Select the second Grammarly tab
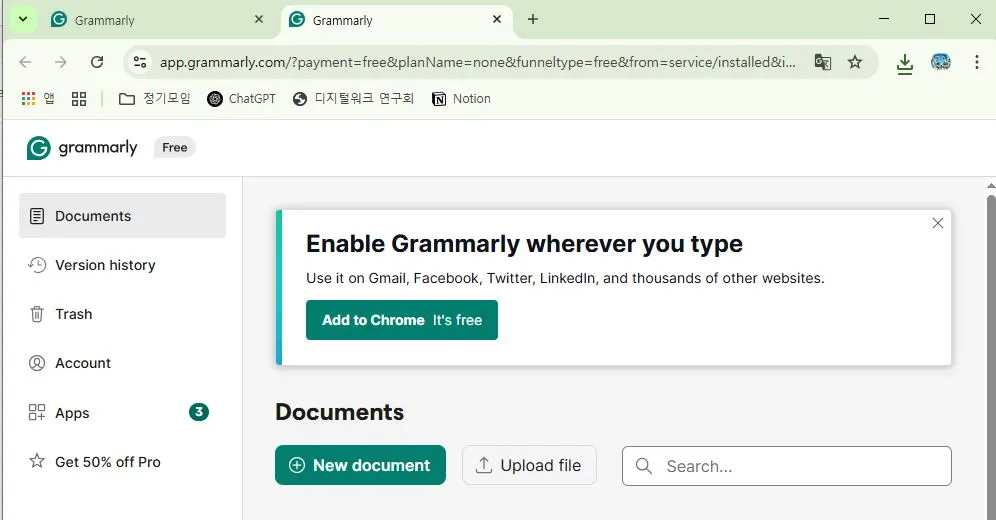The height and width of the screenshot is (520, 996). point(397,20)
